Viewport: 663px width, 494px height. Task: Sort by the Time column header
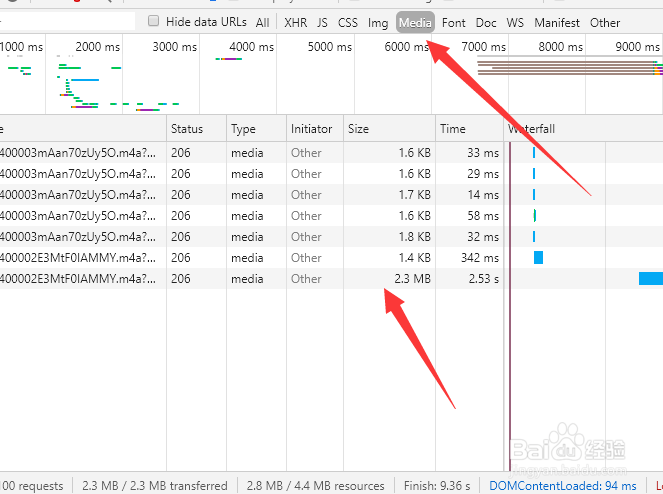[x=469, y=129]
